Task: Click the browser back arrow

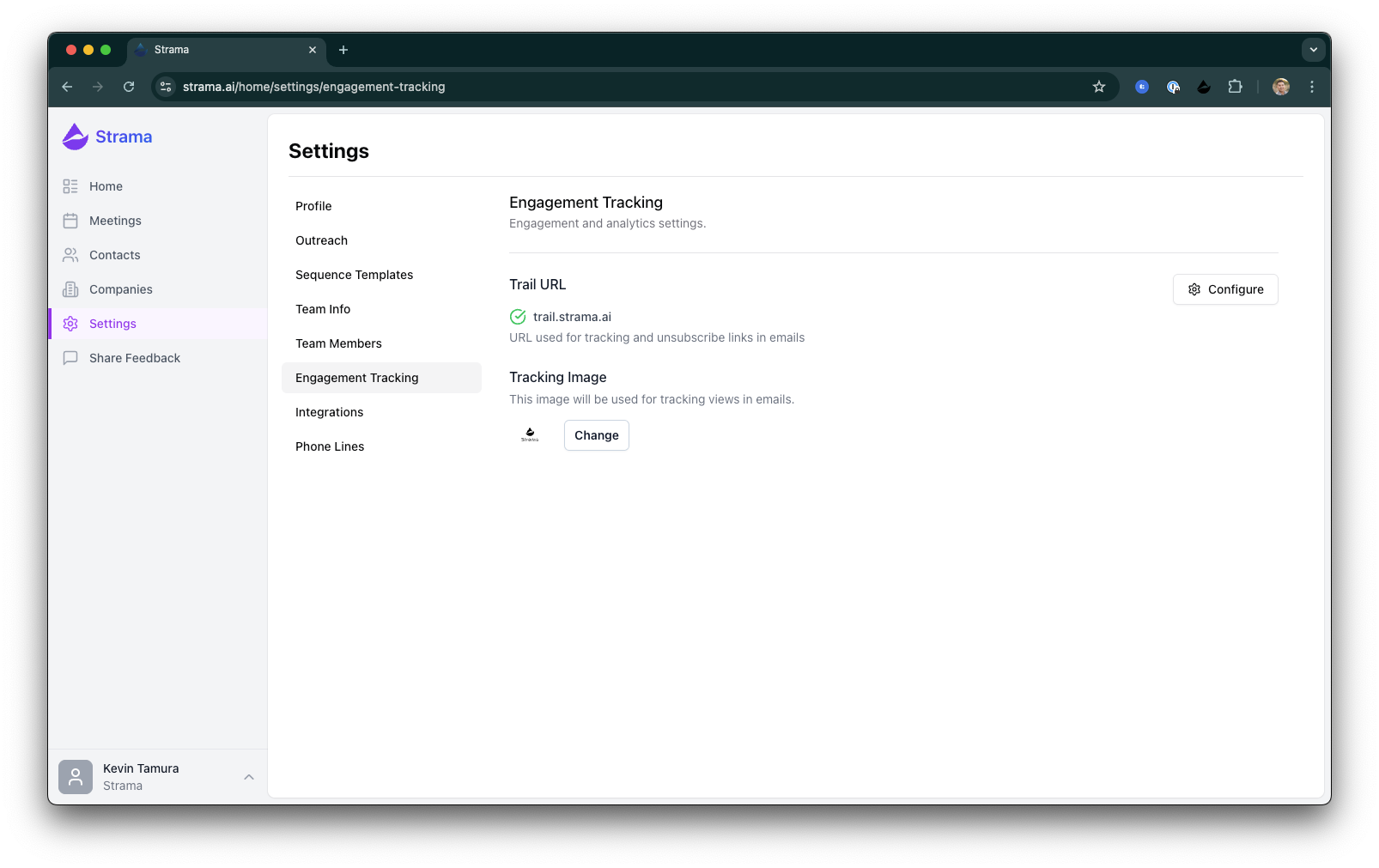Action: pyautogui.click(x=67, y=87)
